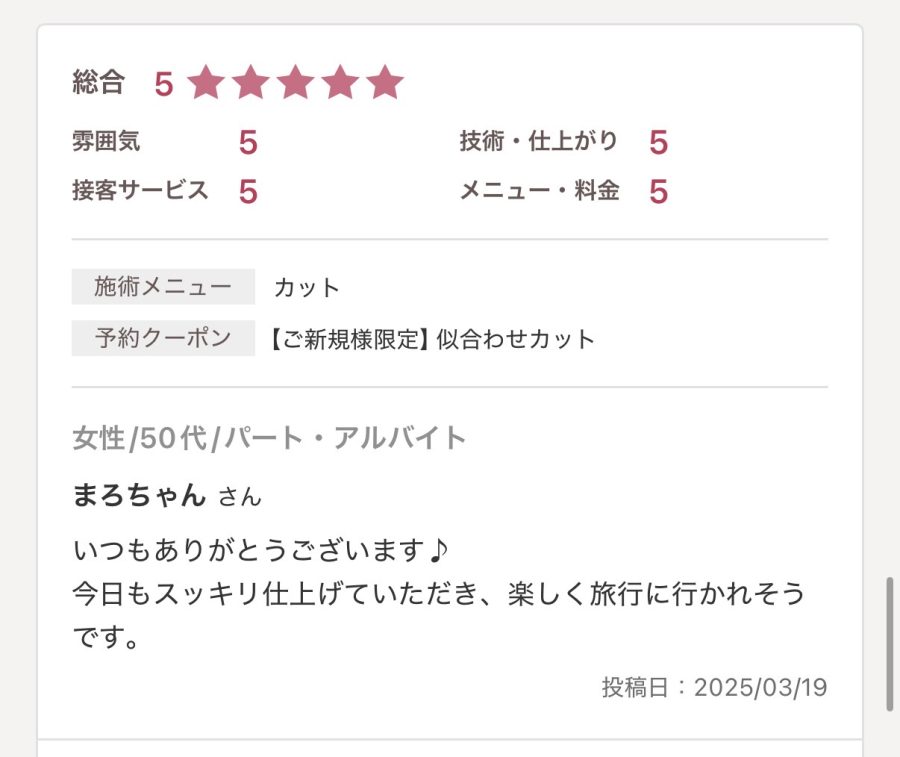Viewport: 900px width, 757px height.
Task: Click the 投稿日 2025/03/19 date
Action: coord(714,688)
